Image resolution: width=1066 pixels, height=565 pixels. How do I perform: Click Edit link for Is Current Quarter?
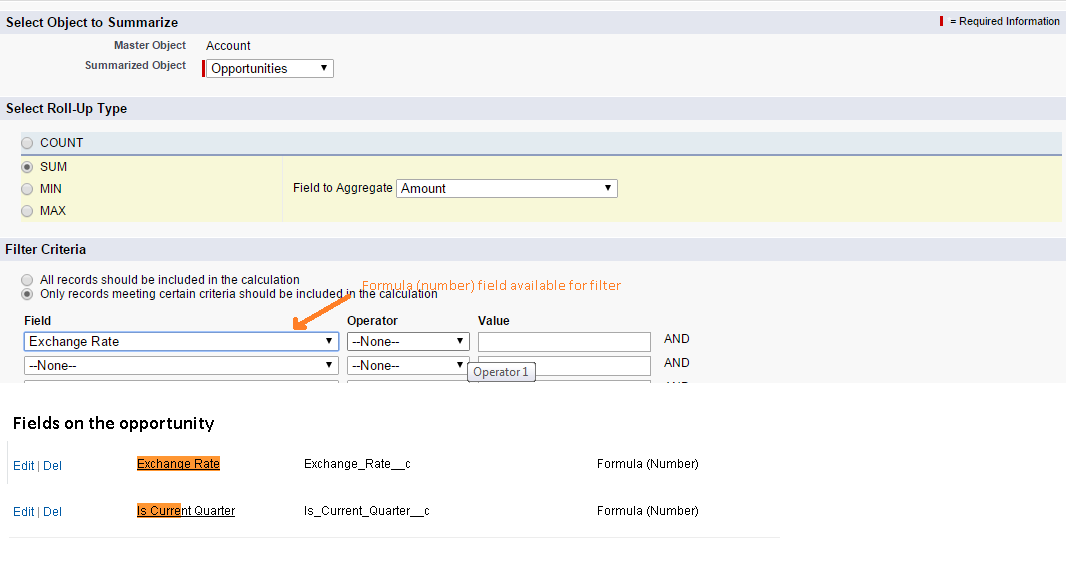click(23, 512)
